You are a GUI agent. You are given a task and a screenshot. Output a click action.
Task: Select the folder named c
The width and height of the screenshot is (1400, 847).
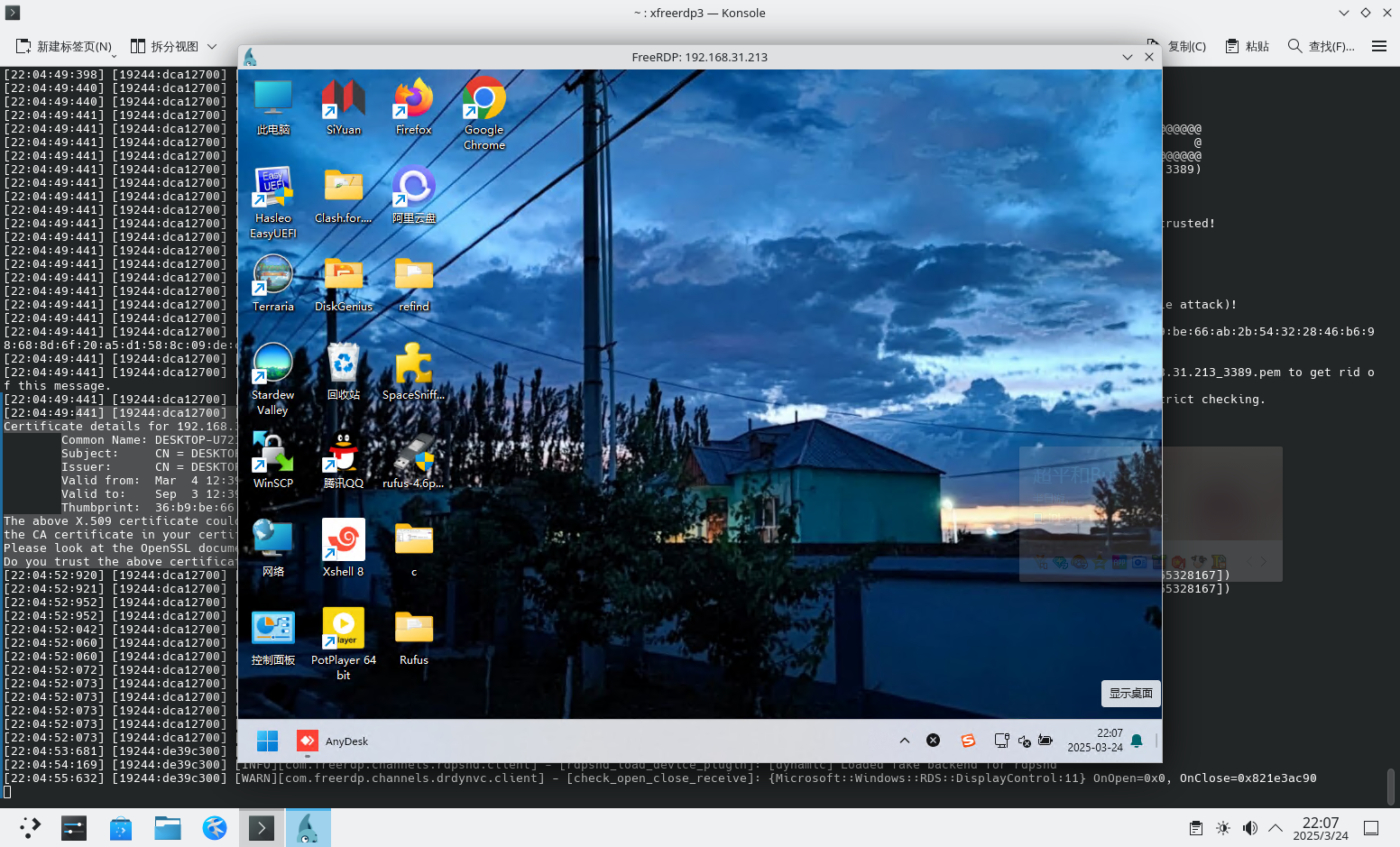414,548
